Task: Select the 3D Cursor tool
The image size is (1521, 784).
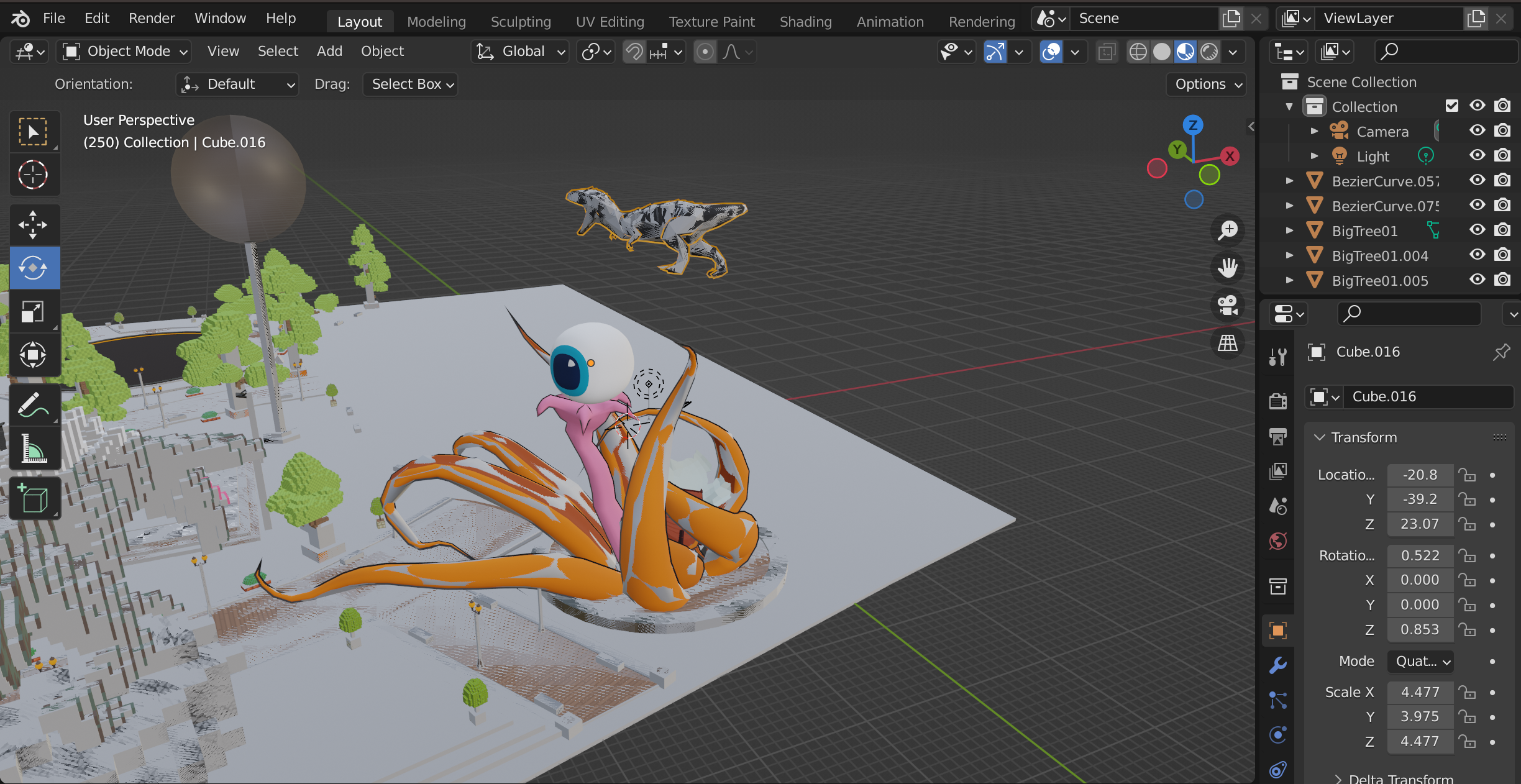Action: [x=33, y=175]
